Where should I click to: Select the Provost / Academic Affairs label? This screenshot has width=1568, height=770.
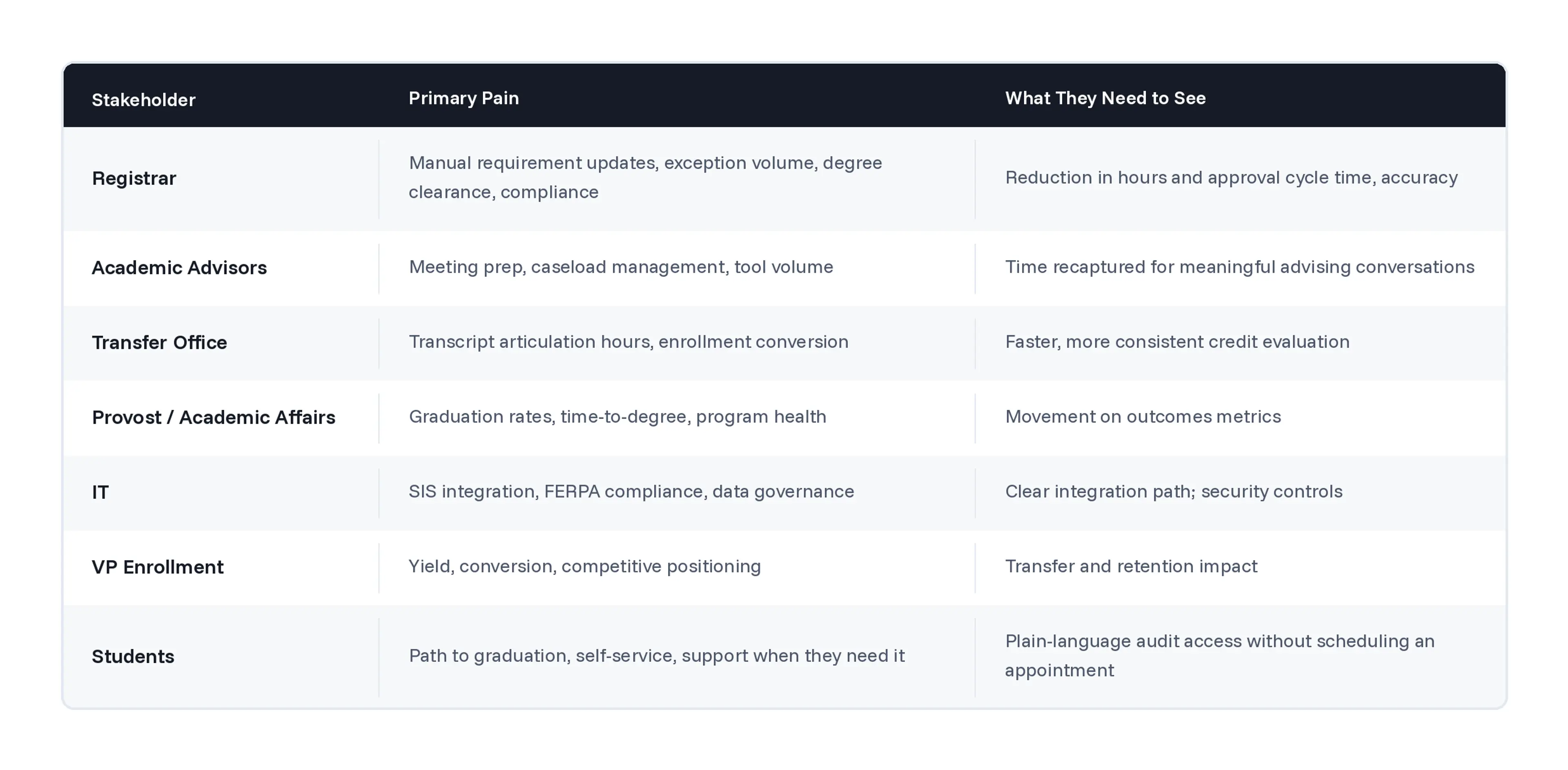point(213,418)
